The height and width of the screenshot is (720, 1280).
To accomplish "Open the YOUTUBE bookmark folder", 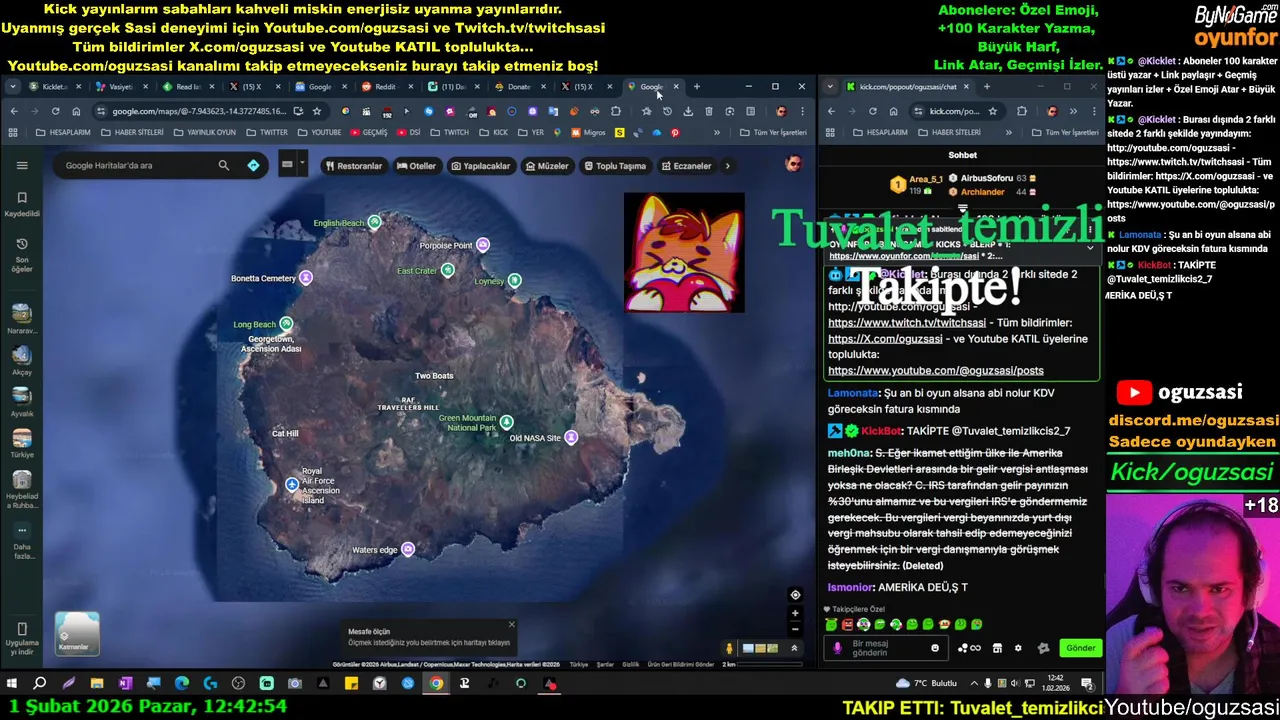I will [319, 132].
